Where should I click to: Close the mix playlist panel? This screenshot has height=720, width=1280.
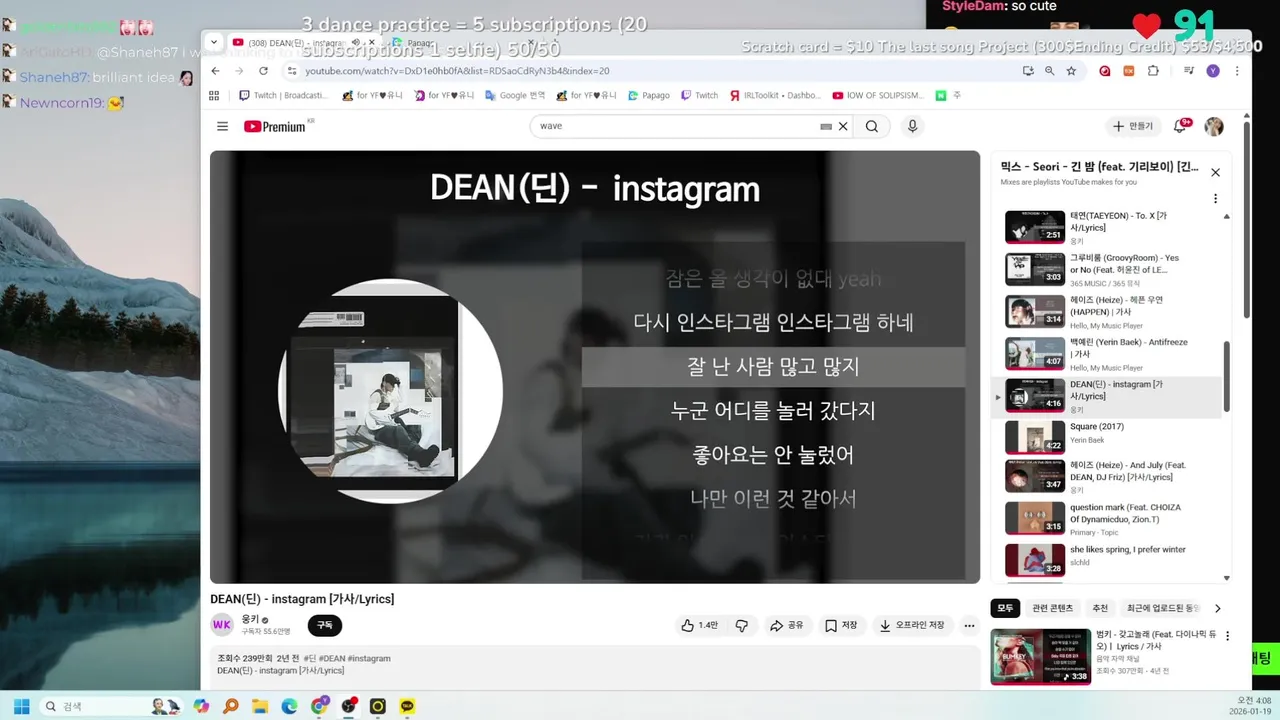1215,172
